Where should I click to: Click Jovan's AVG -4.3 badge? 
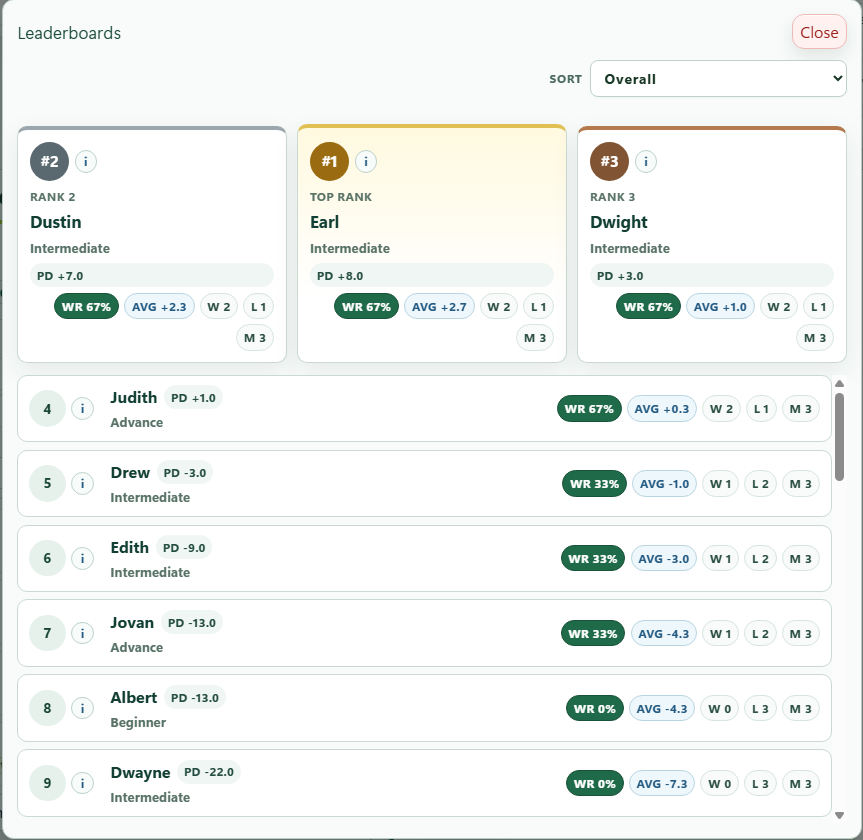(664, 634)
